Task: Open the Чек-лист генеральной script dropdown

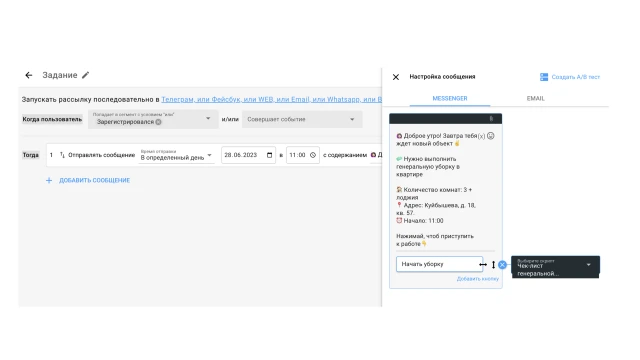Action: point(556,267)
